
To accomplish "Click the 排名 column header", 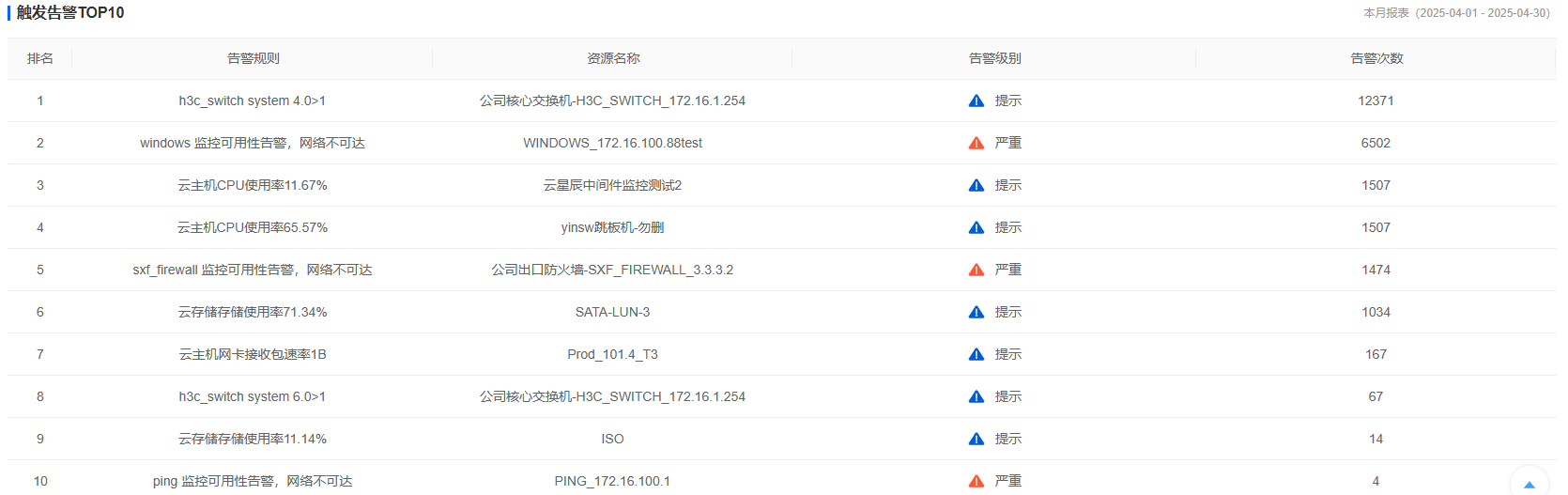I will (x=40, y=58).
